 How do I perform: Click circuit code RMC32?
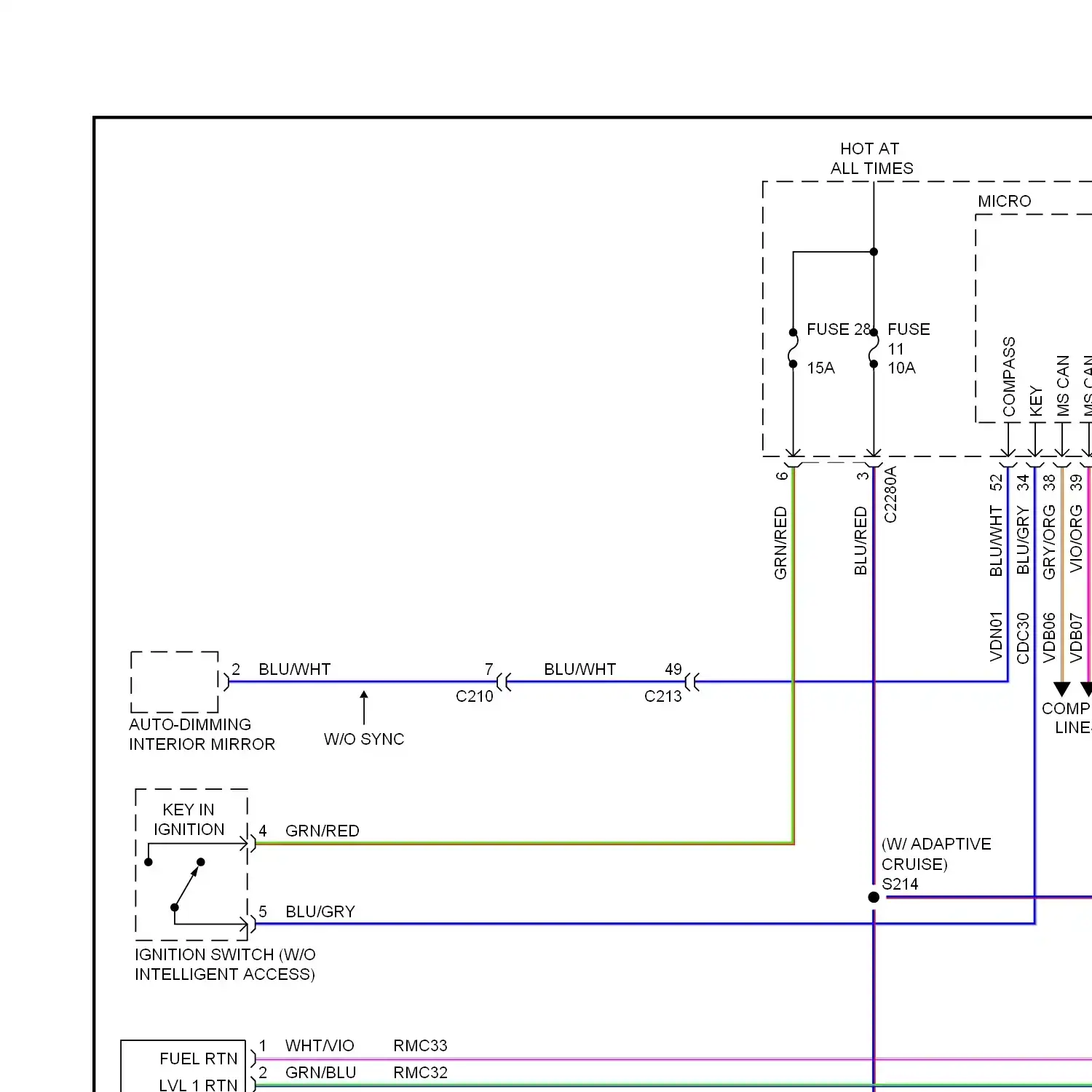(x=420, y=1072)
